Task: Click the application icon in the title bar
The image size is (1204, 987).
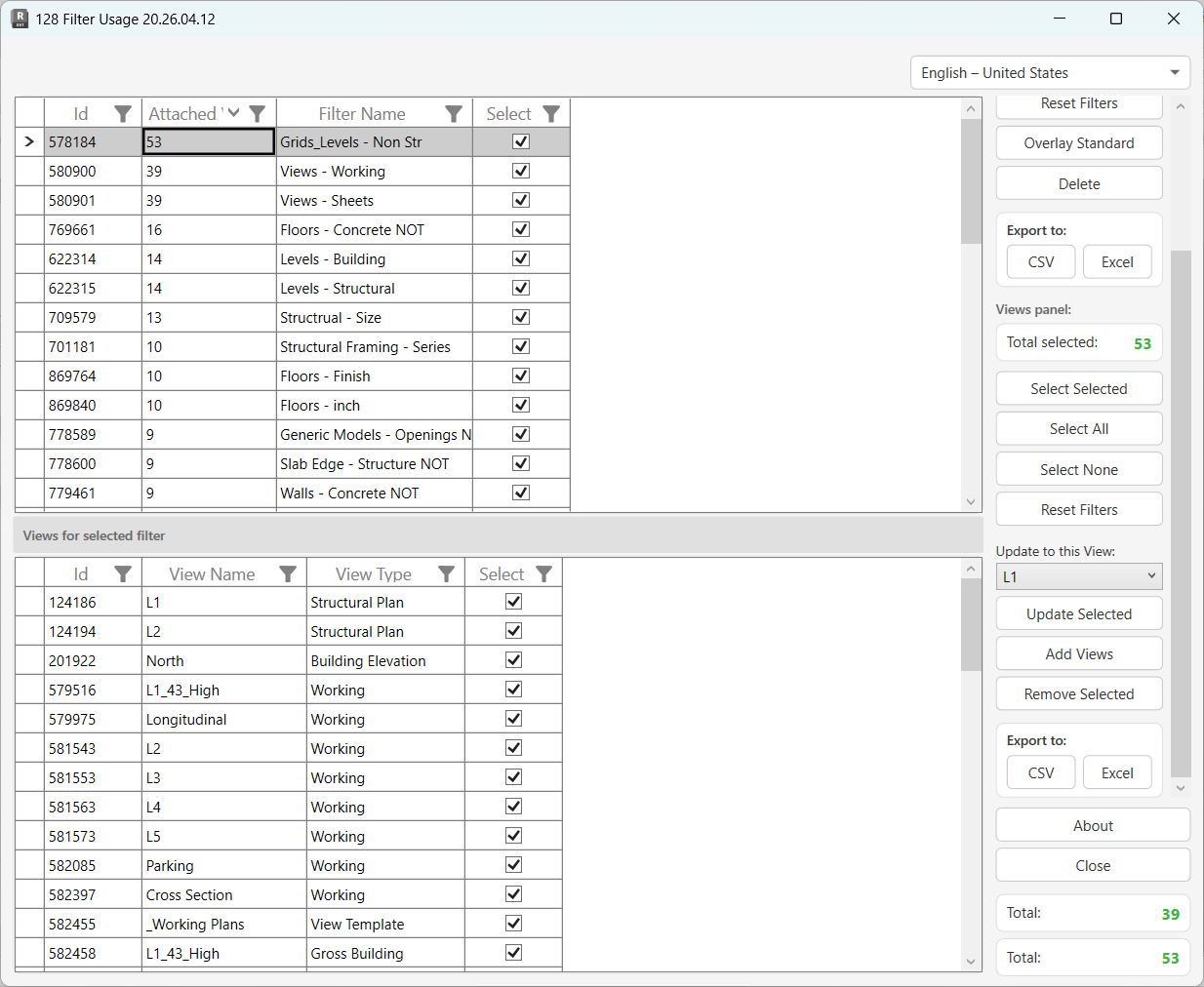Action: pyautogui.click(x=20, y=19)
